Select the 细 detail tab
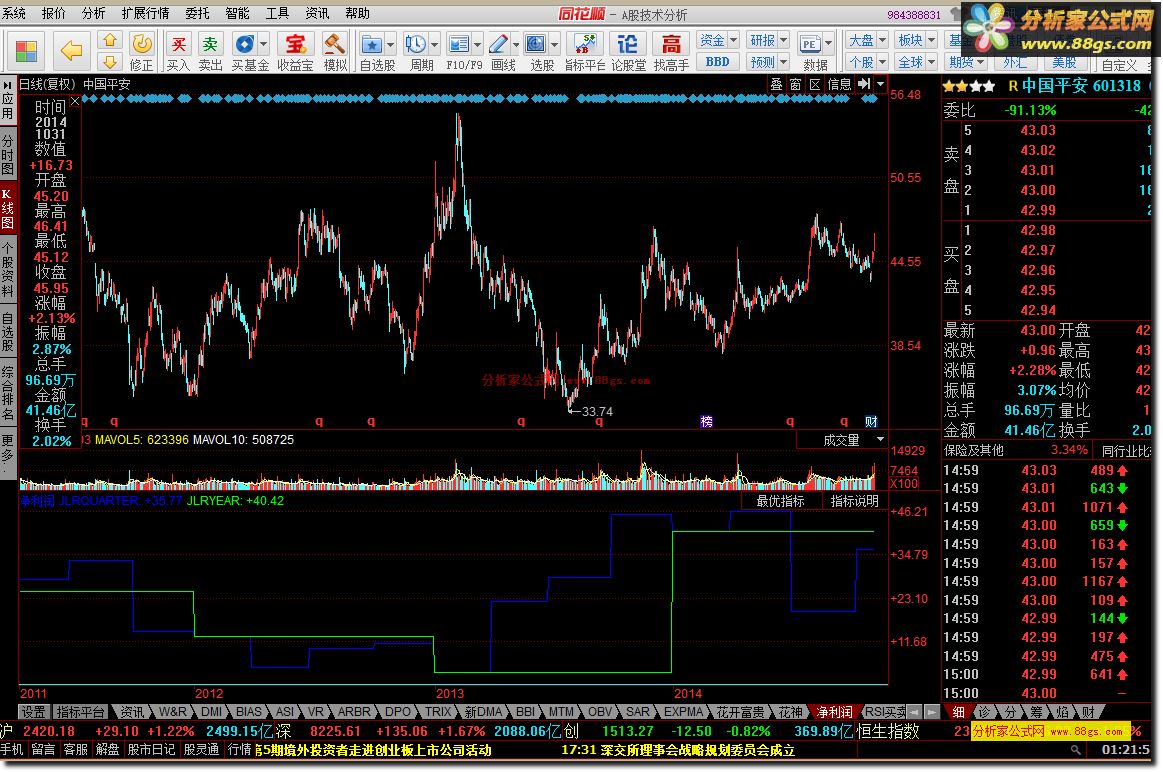 (x=958, y=712)
